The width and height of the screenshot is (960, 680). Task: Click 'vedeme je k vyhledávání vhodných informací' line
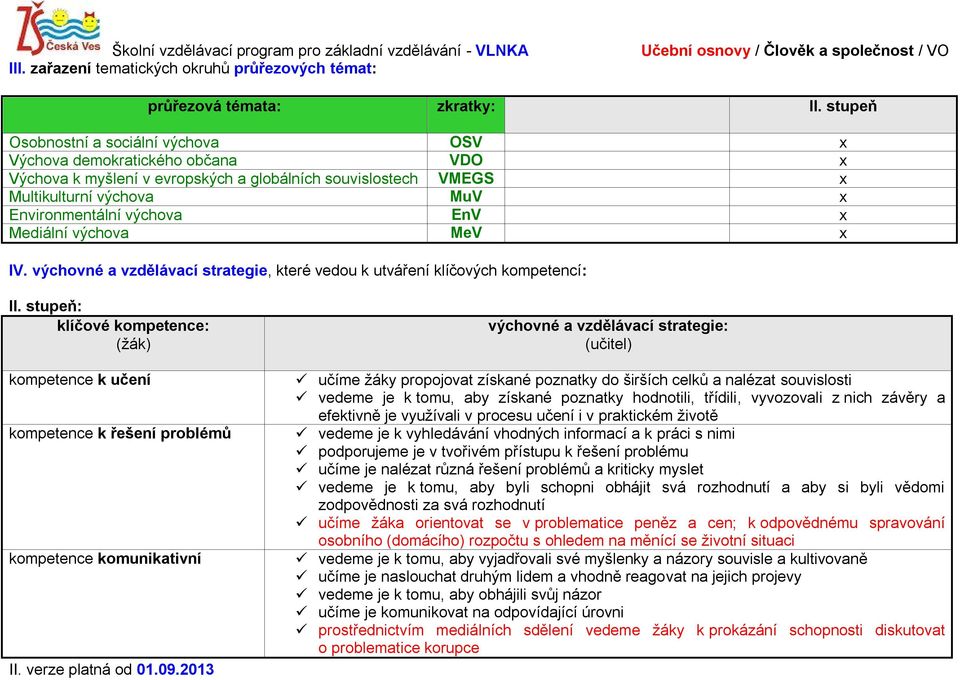click(x=527, y=434)
